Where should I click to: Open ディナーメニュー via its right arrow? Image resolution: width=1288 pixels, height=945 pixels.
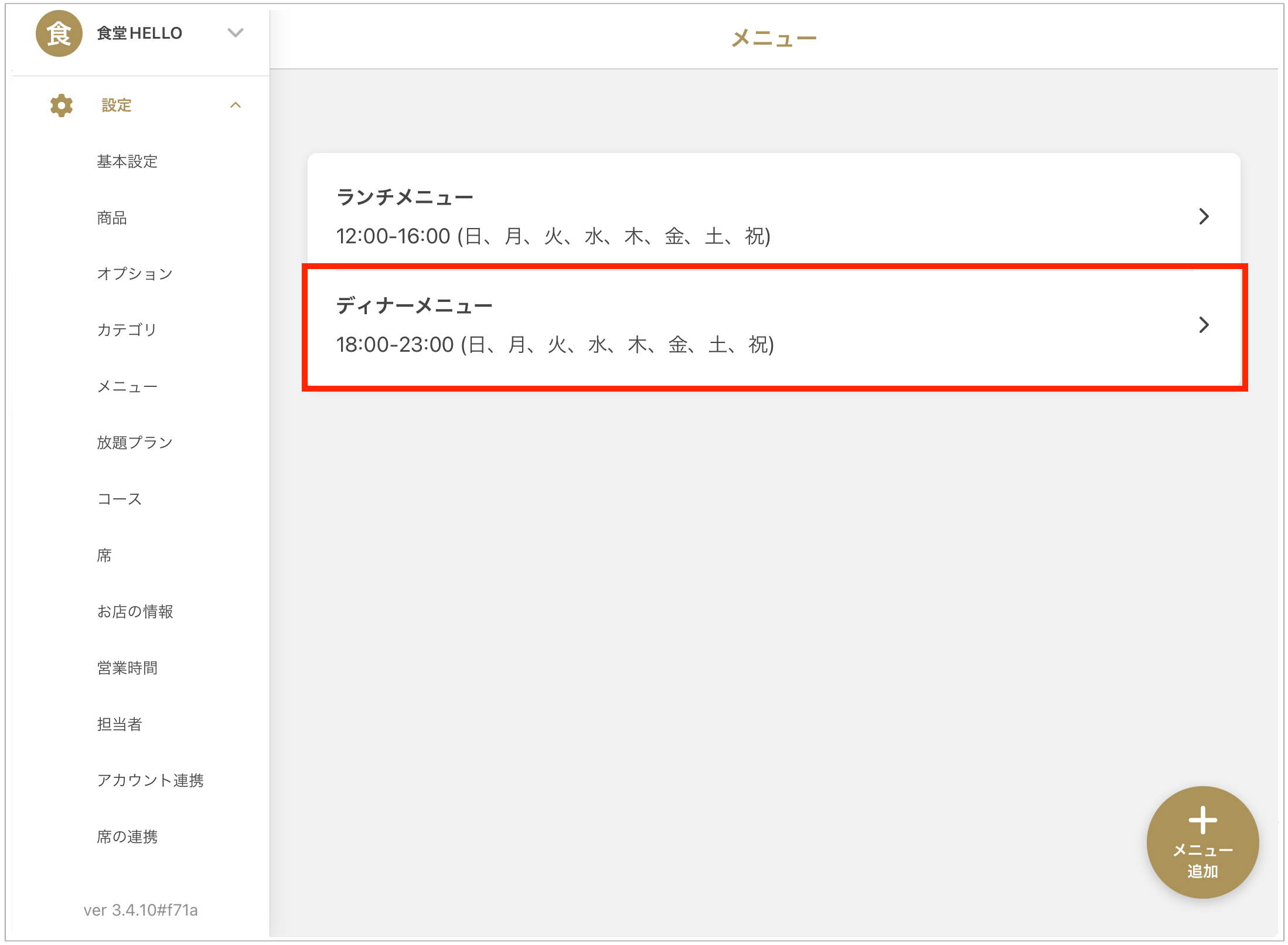point(1204,325)
